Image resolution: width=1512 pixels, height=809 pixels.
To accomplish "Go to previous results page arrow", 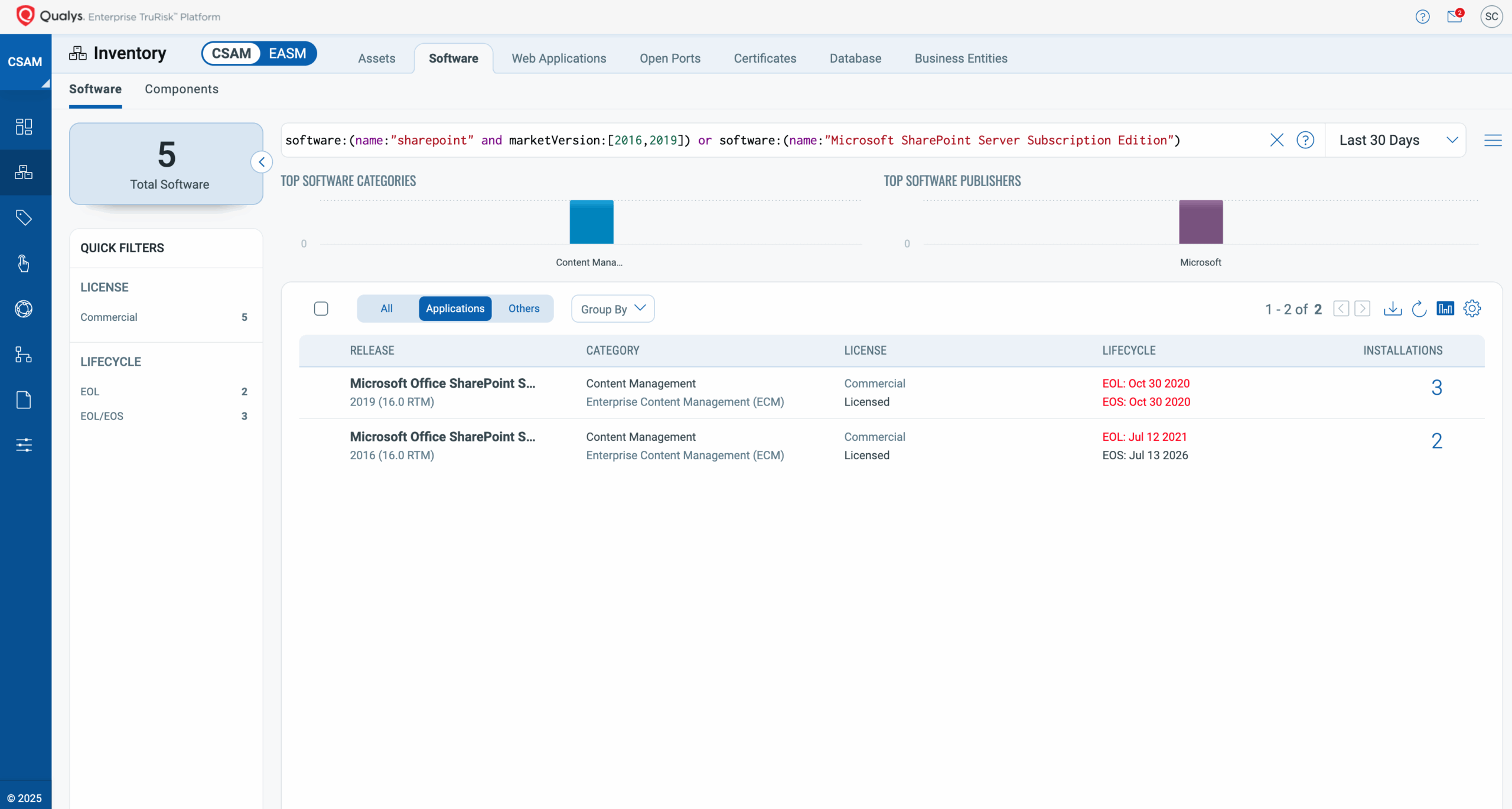I will [1341, 308].
